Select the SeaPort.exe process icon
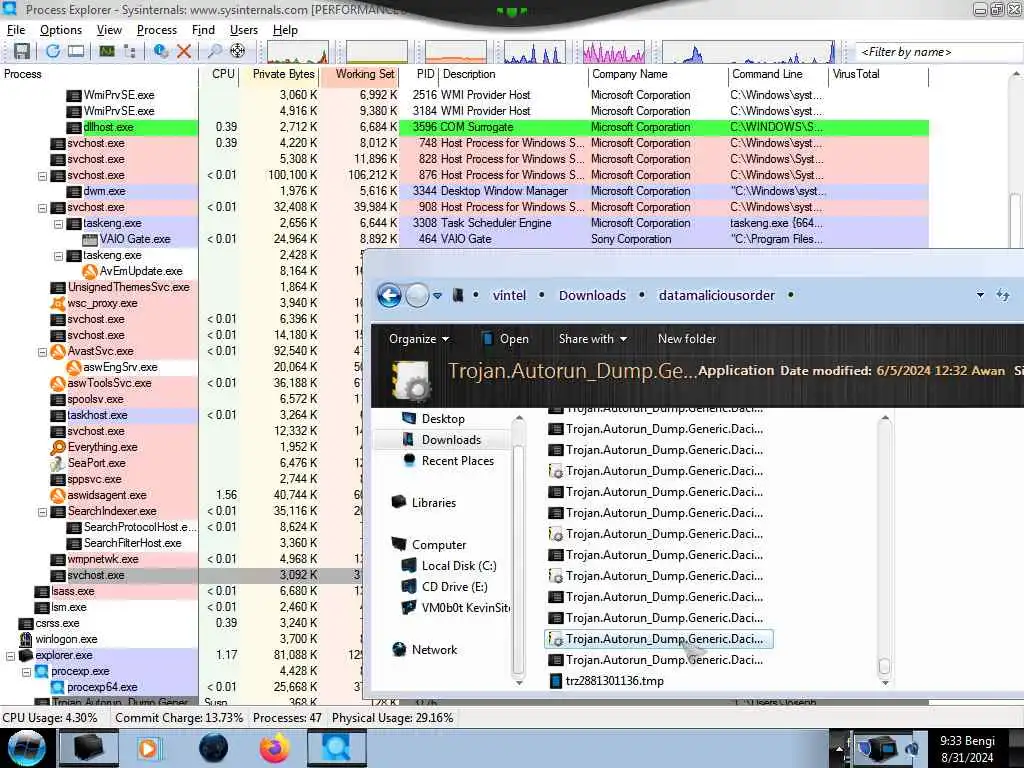This screenshot has width=1024, height=768. click(x=58, y=463)
